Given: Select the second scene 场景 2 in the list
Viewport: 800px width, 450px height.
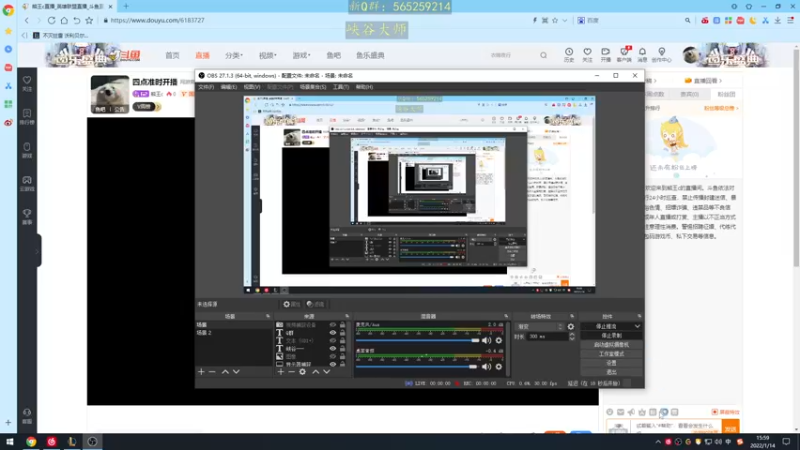Looking at the screenshot, I should (234, 333).
